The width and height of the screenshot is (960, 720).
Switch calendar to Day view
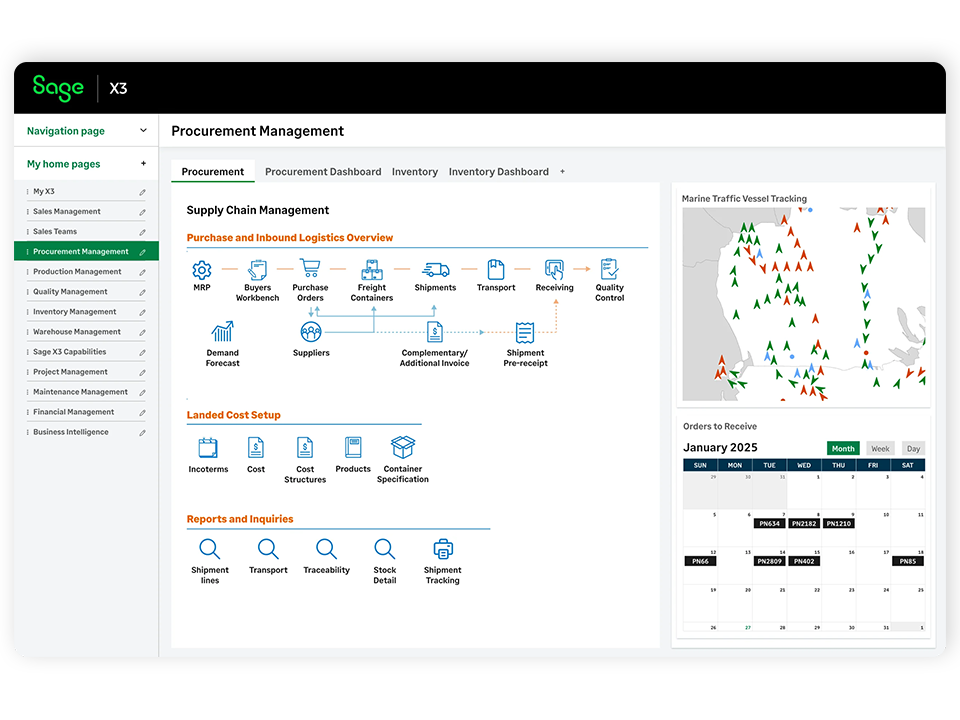(913, 449)
